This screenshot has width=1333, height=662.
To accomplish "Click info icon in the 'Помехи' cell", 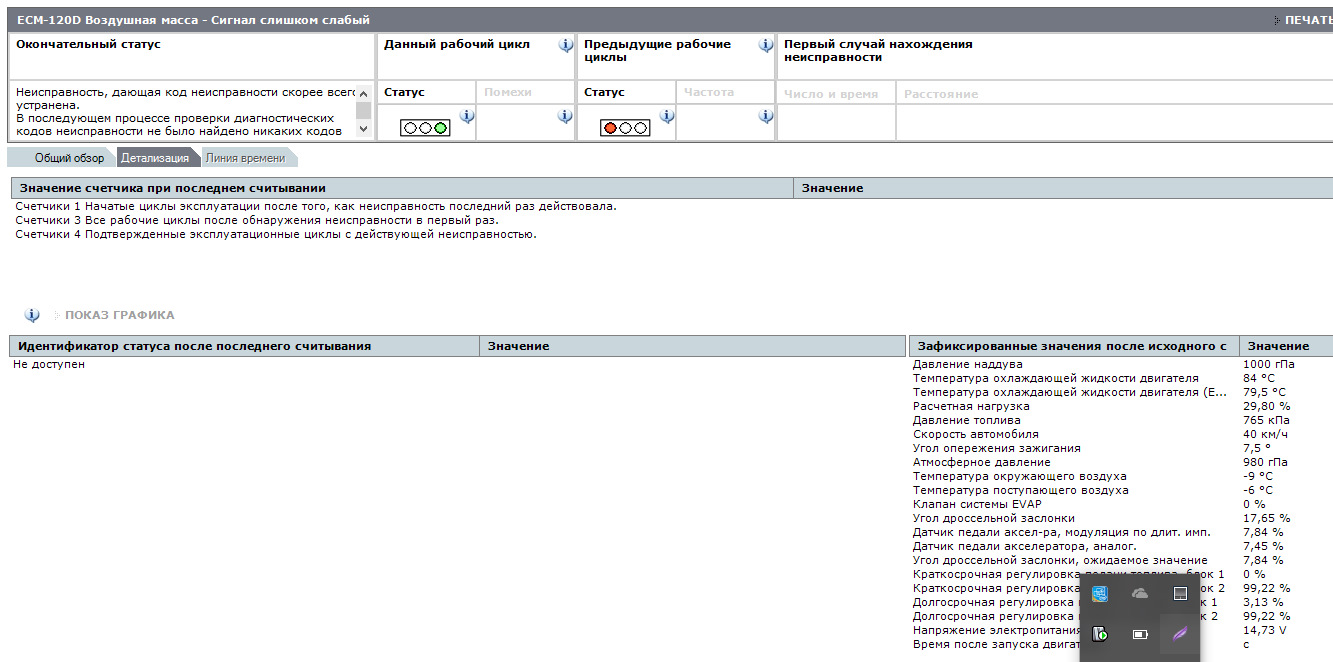I will [565, 116].
